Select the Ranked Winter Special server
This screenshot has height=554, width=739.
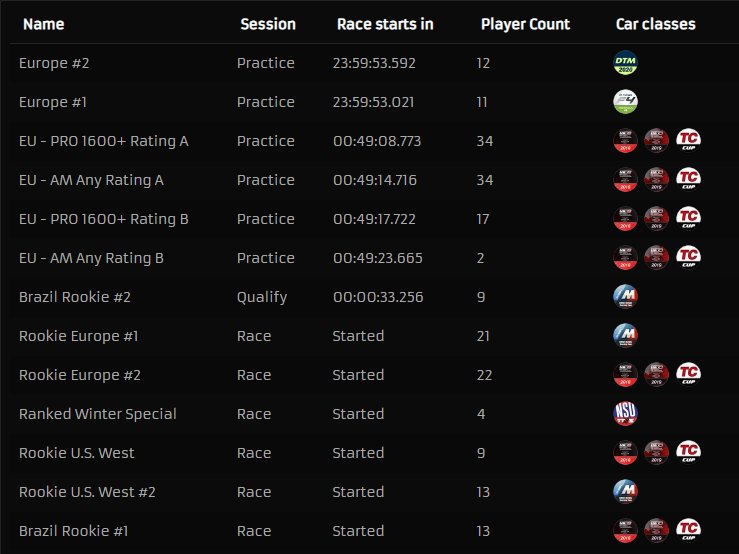point(98,414)
